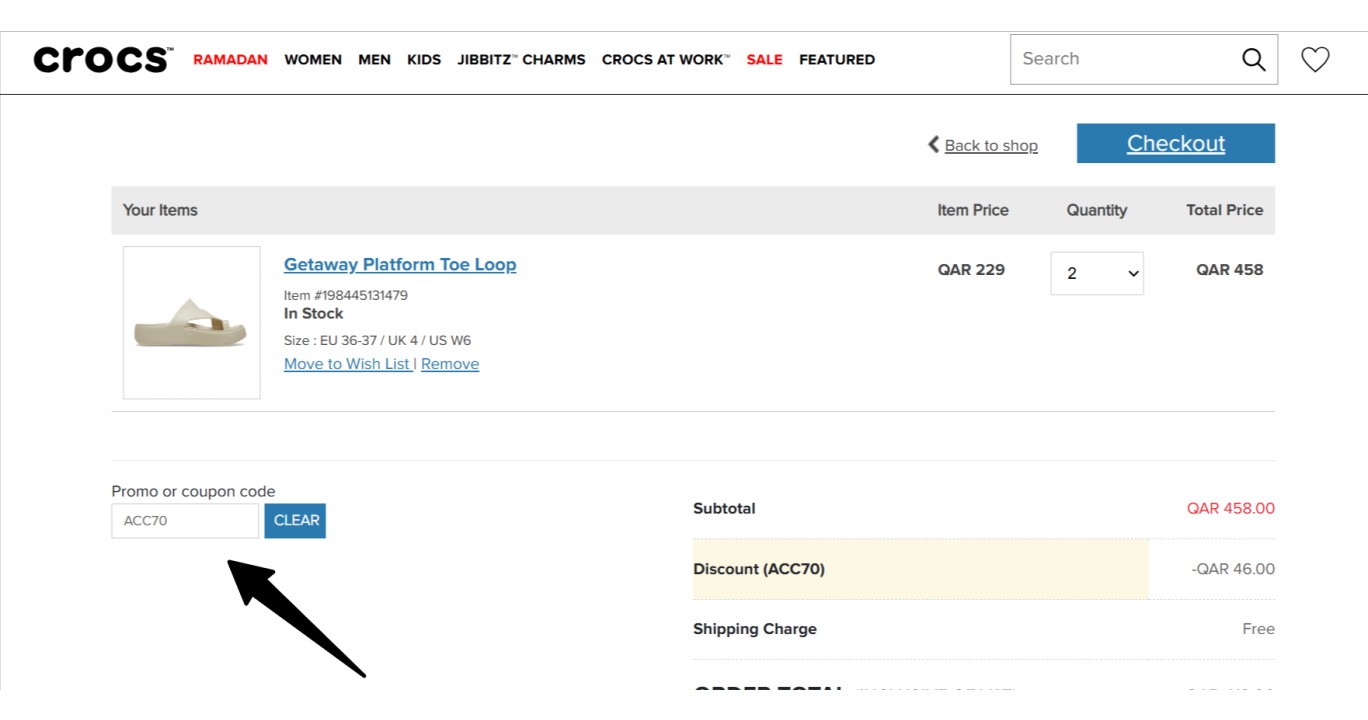Open the Featured menu
Image resolution: width=1368 pixels, height=720 pixels.
(837, 59)
